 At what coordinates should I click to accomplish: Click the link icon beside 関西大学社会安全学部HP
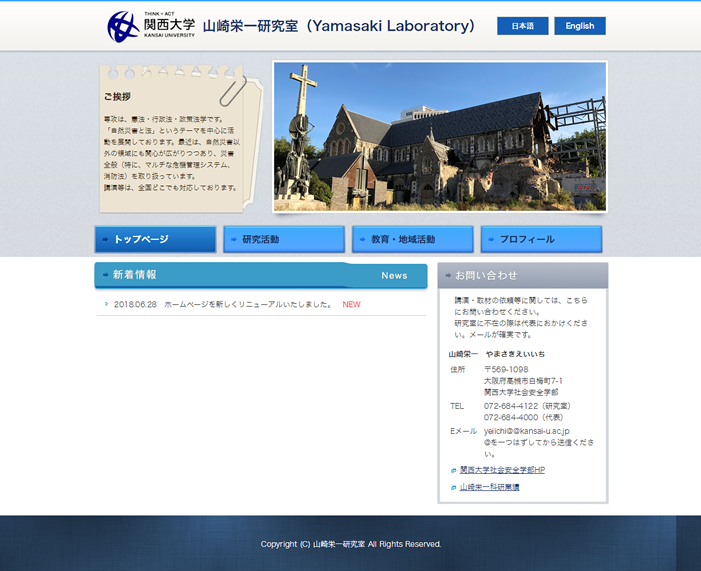point(453,470)
